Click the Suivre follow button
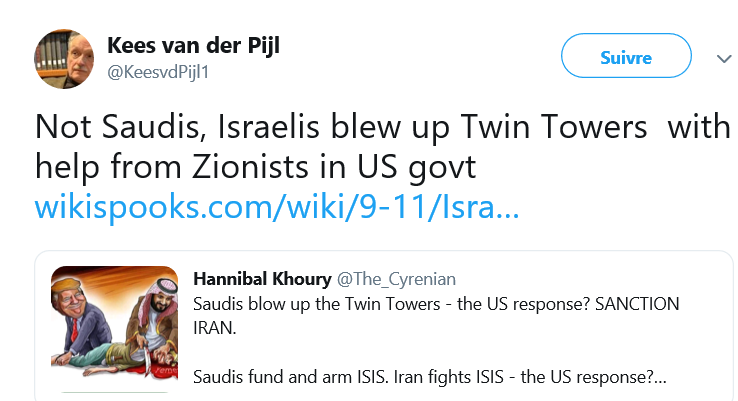 (625, 56)
